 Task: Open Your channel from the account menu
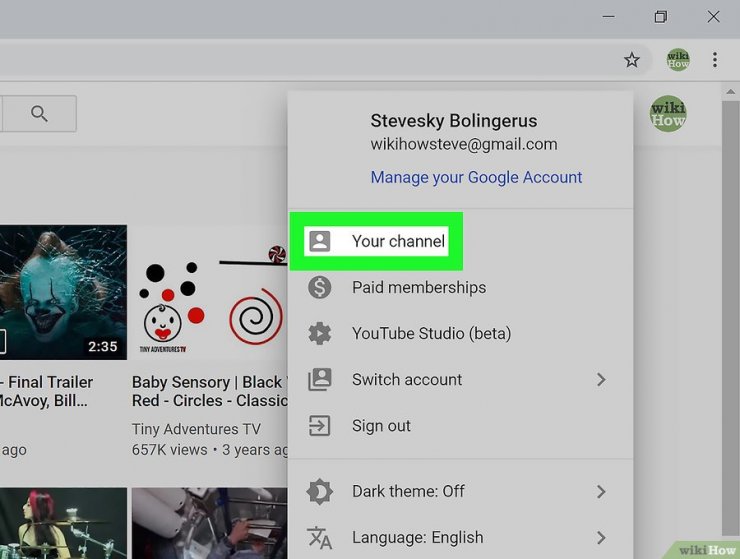tap(376, 241)
